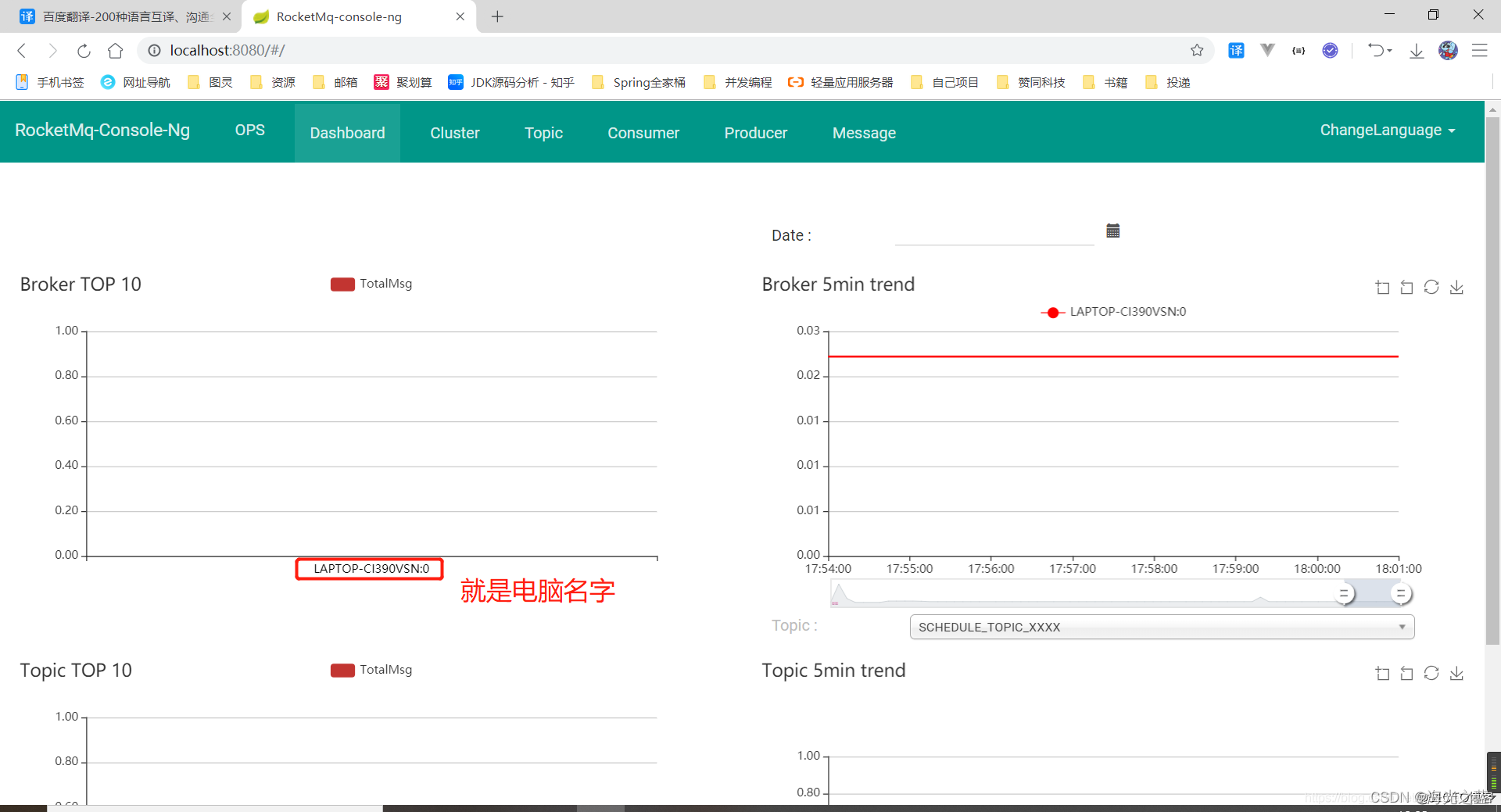The image size is (1501, 812).
Task: Open the SCHEDULE_TOPIC_XXXX topic dropdown
Action: point(1162,627)
